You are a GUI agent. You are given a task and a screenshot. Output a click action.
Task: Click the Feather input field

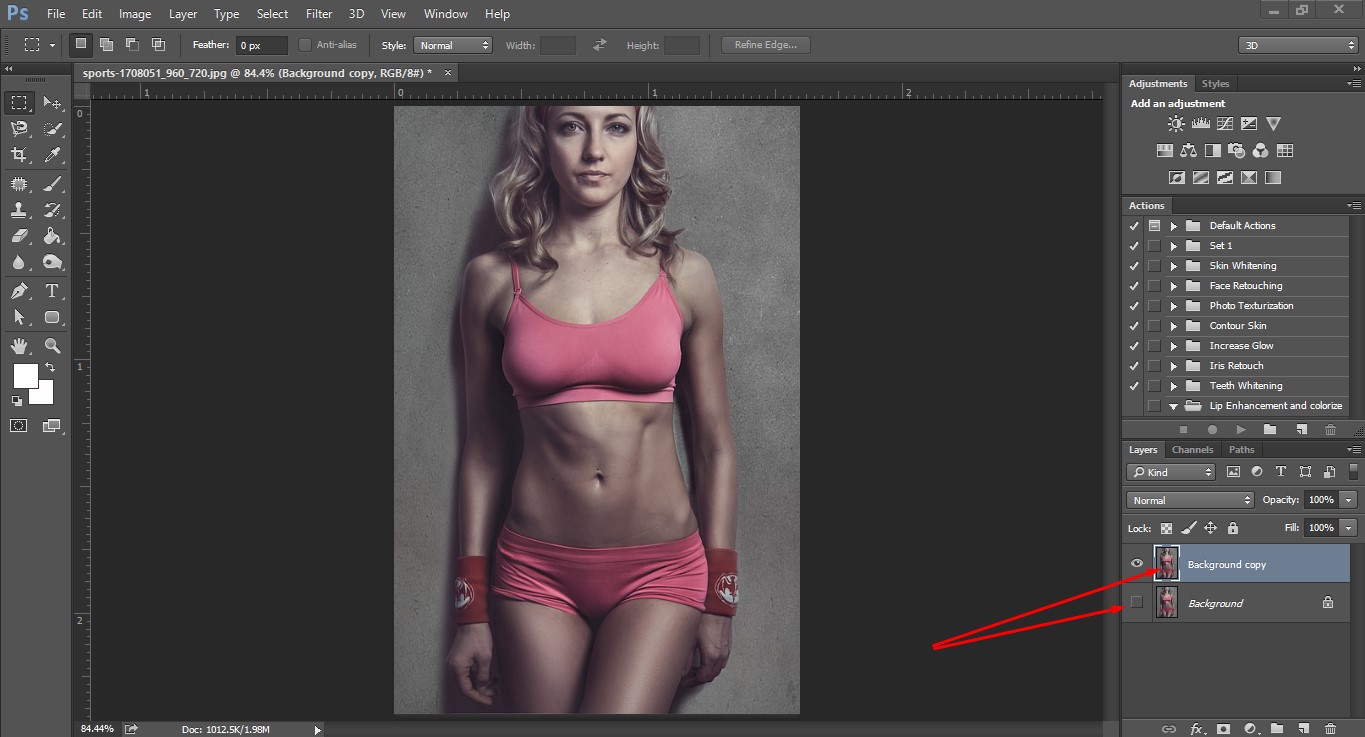coord(261,45)
